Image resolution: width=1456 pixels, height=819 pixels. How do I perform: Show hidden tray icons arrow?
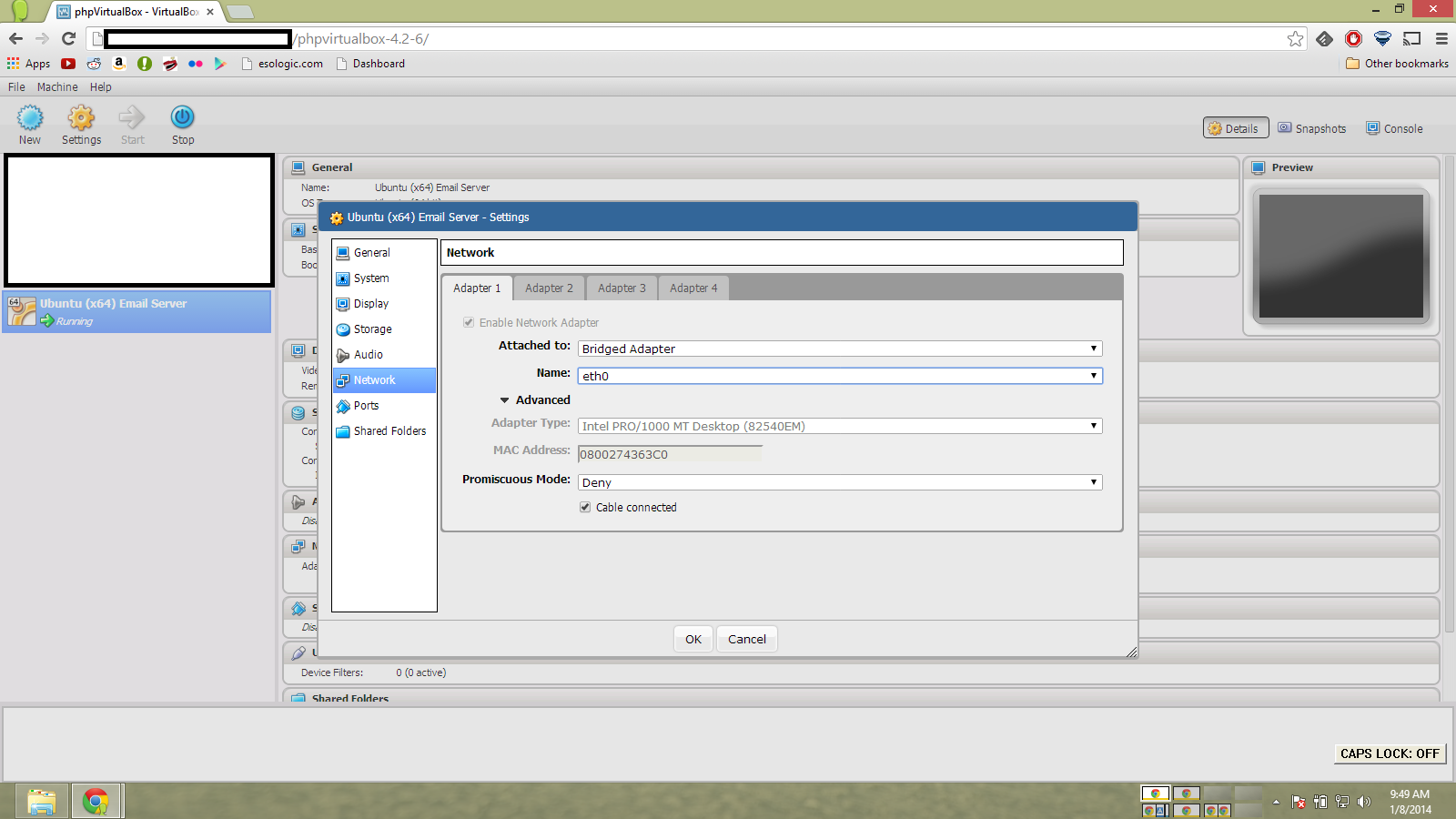[x=1276, y=802]
